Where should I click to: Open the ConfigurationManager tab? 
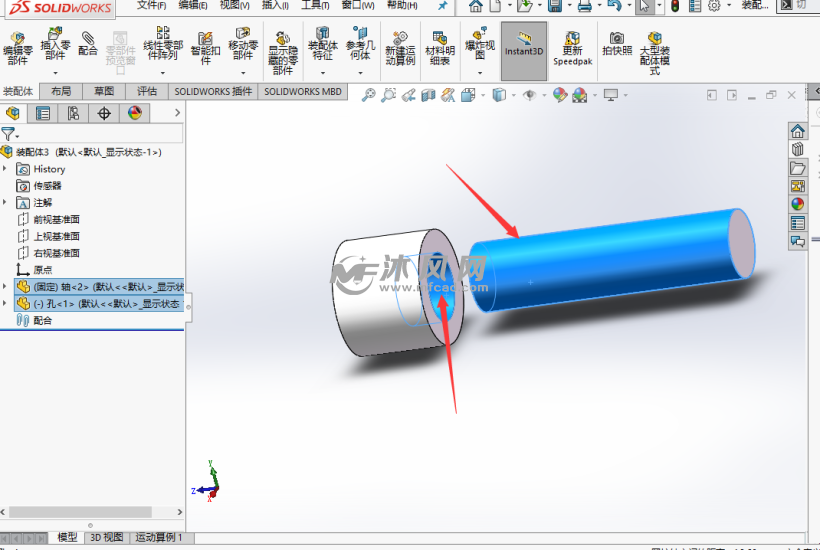pos(73,113)
